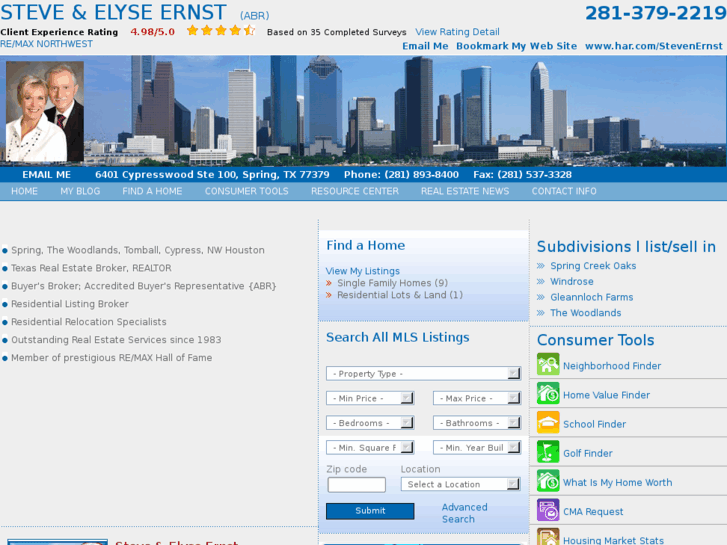Viewport: 727px width, 545px height.
Task: Click the rating stars
Action: coord(221,31)
